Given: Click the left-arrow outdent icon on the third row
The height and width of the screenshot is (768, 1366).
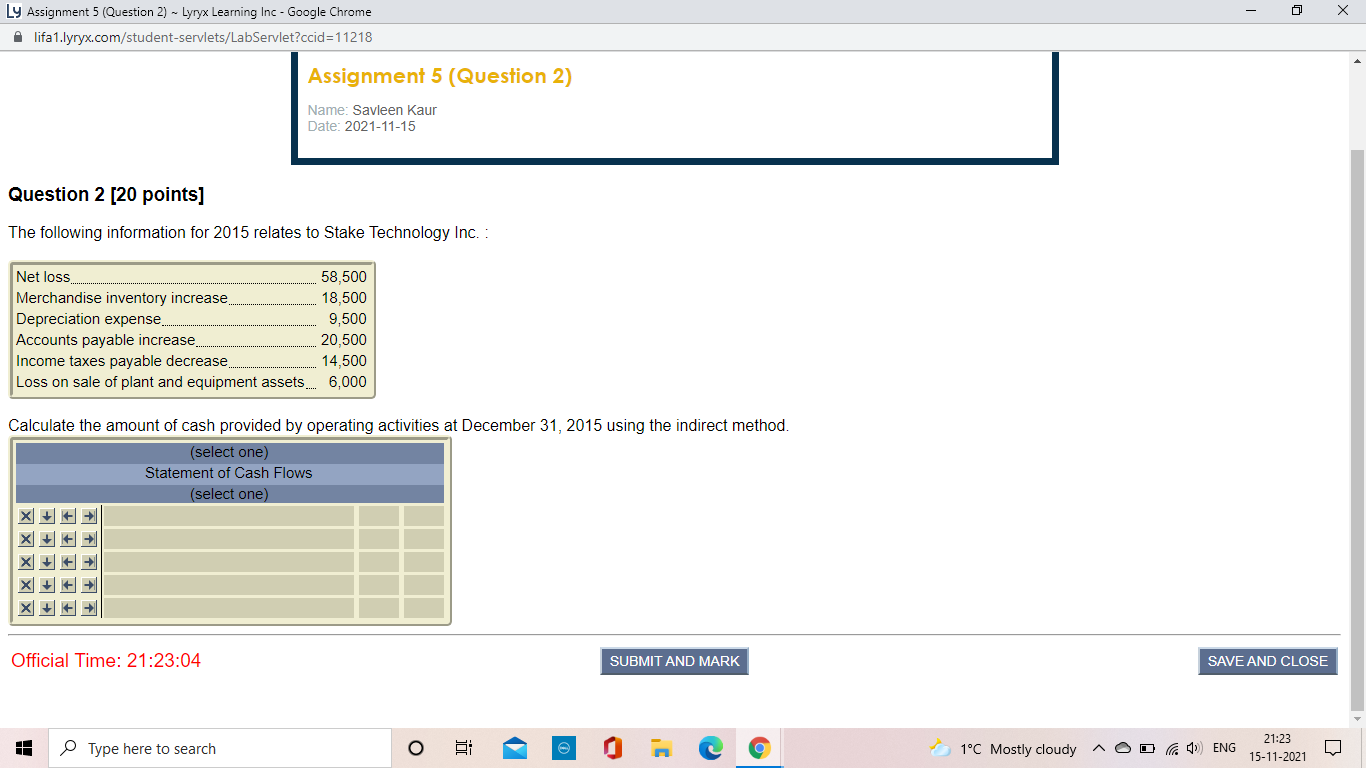Looking at the screenshot, I should [67, 562].
